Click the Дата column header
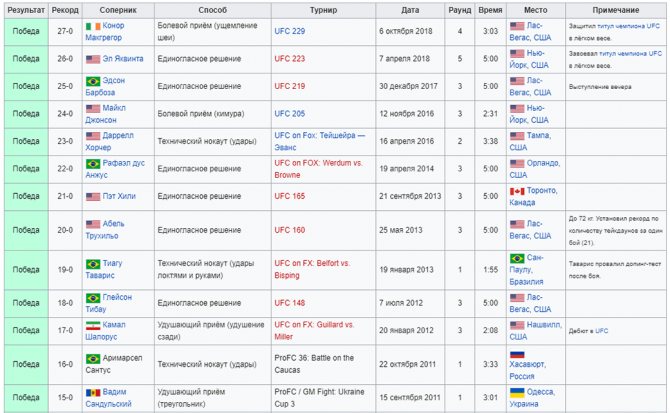Screen dimensions: 670x413 click(410, 10)
